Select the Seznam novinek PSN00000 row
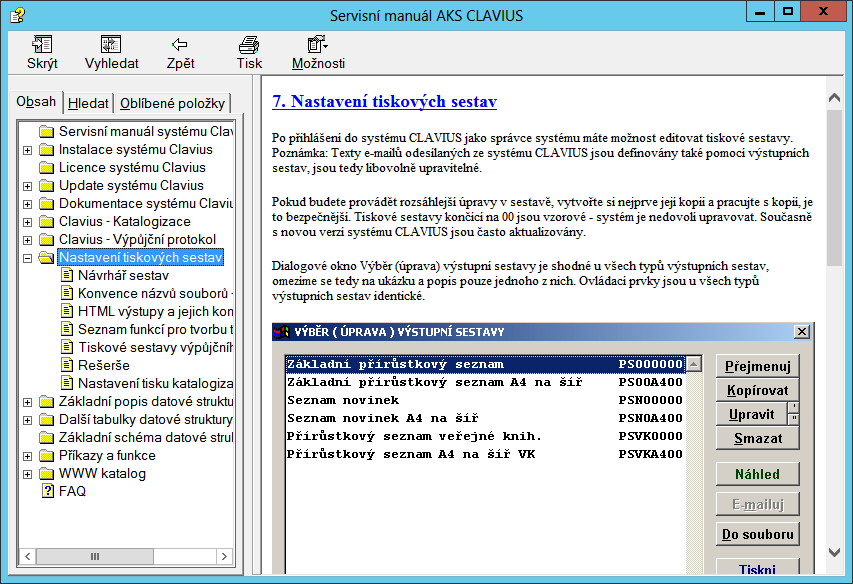This screenshot has height=584, width=853. [x=485, y=400]
